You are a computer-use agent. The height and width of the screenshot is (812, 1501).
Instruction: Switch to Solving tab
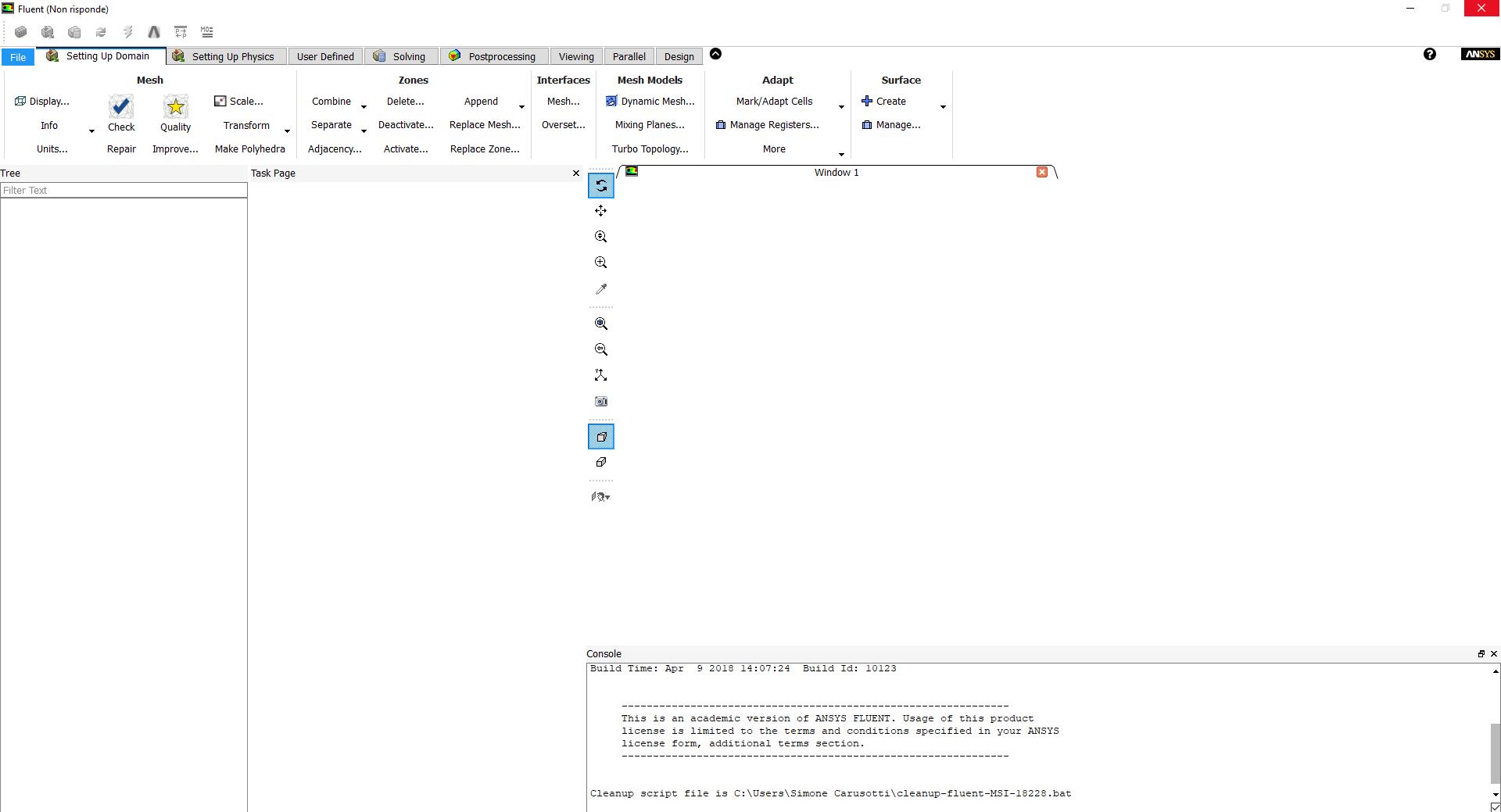400,56
